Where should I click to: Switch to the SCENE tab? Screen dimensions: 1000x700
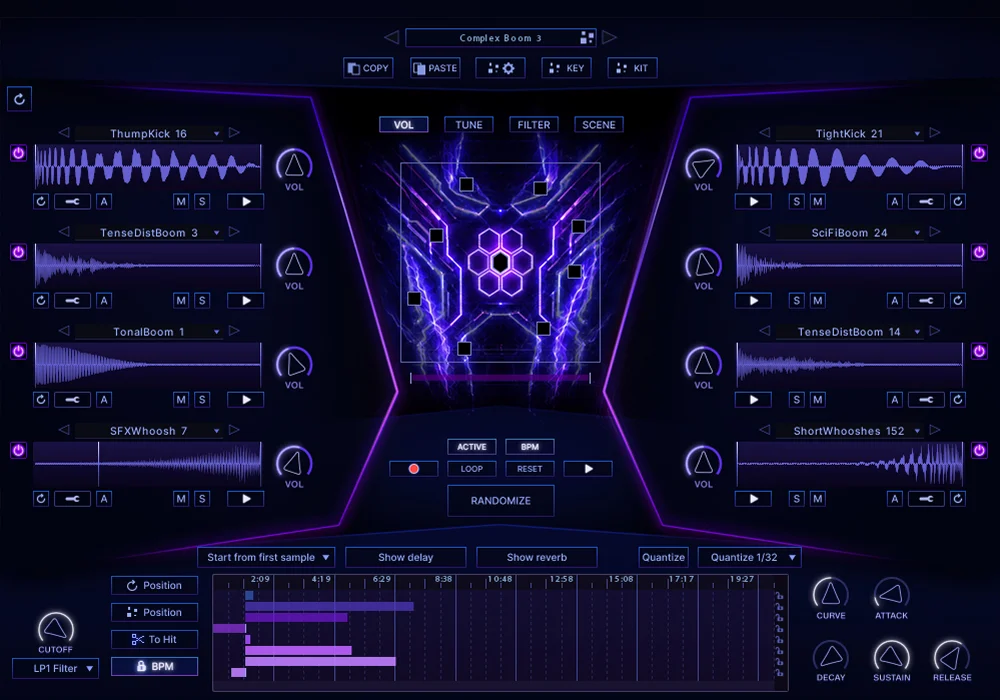coord(599,125)
